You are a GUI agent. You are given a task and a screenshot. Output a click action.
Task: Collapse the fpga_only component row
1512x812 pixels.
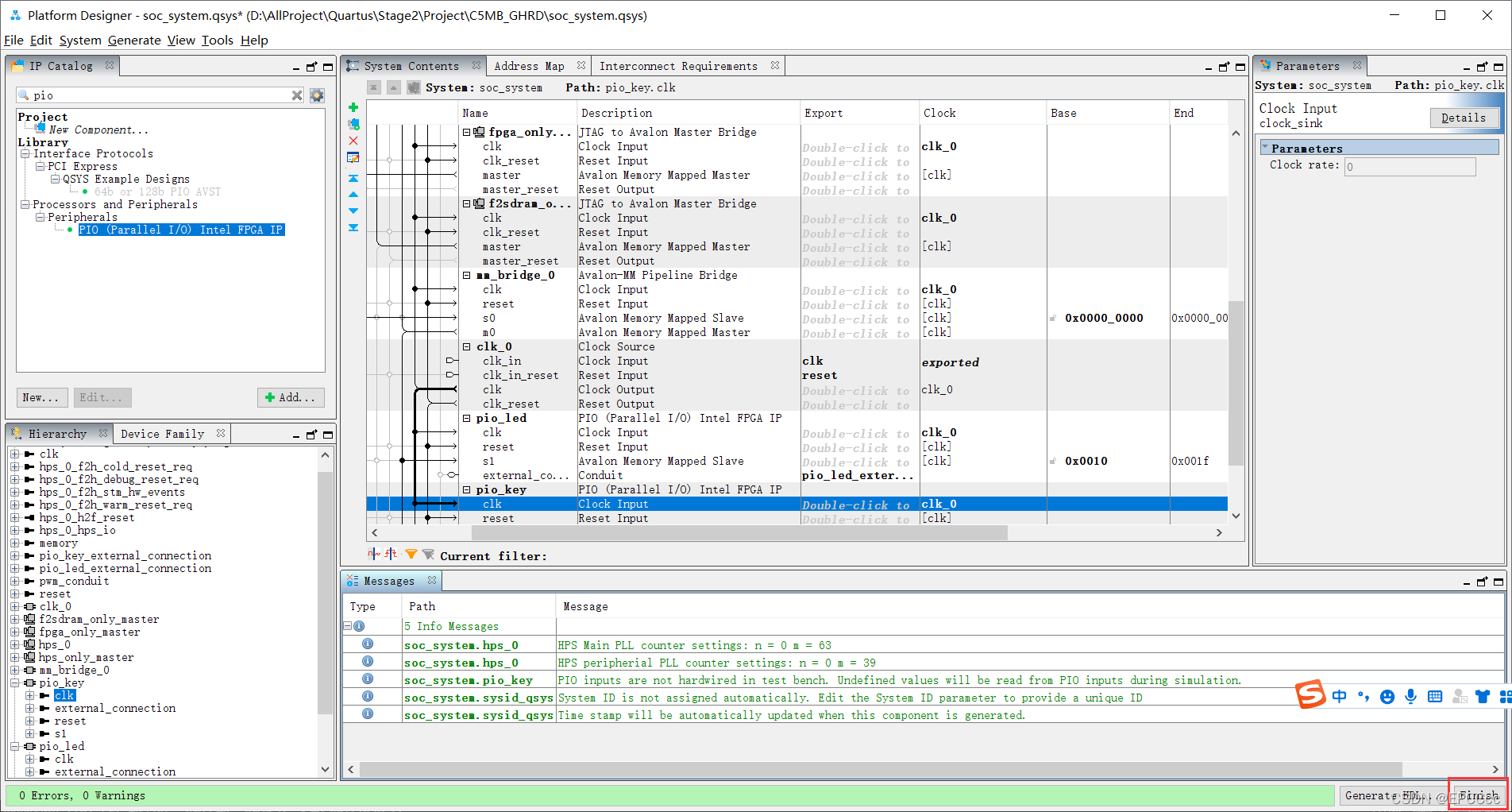pos(467,132)
